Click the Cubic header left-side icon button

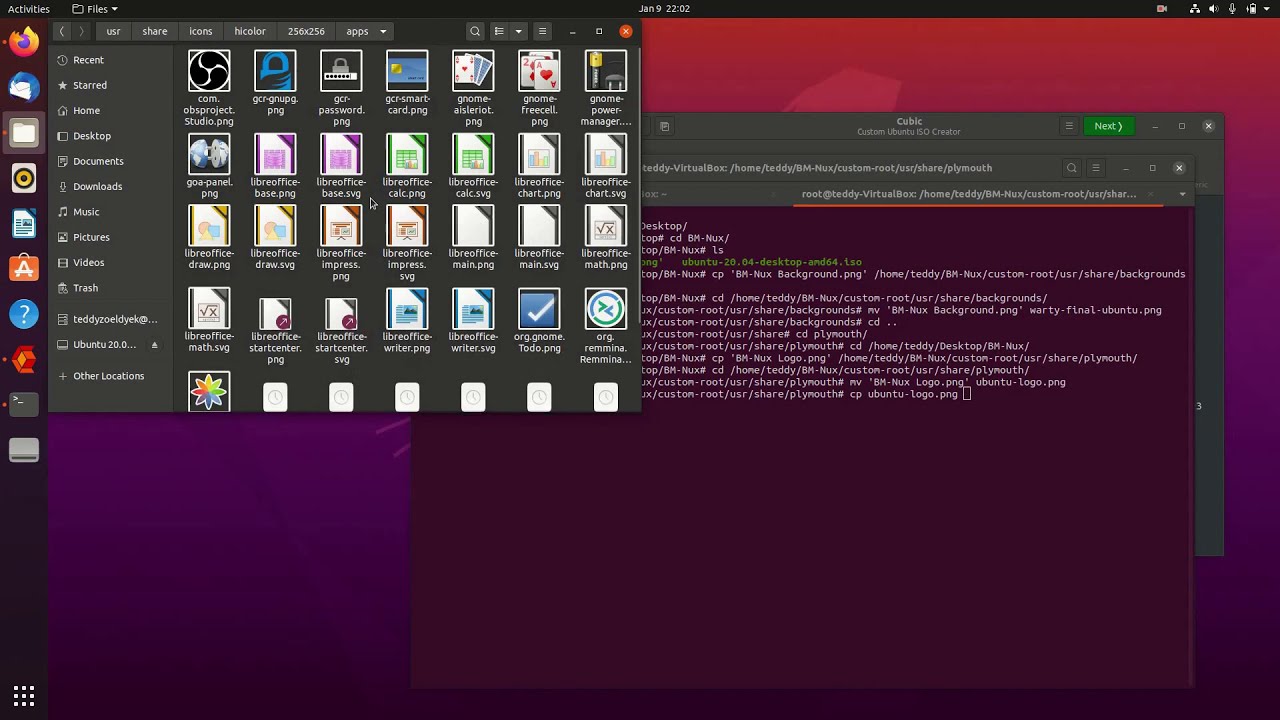coord(664,126)
